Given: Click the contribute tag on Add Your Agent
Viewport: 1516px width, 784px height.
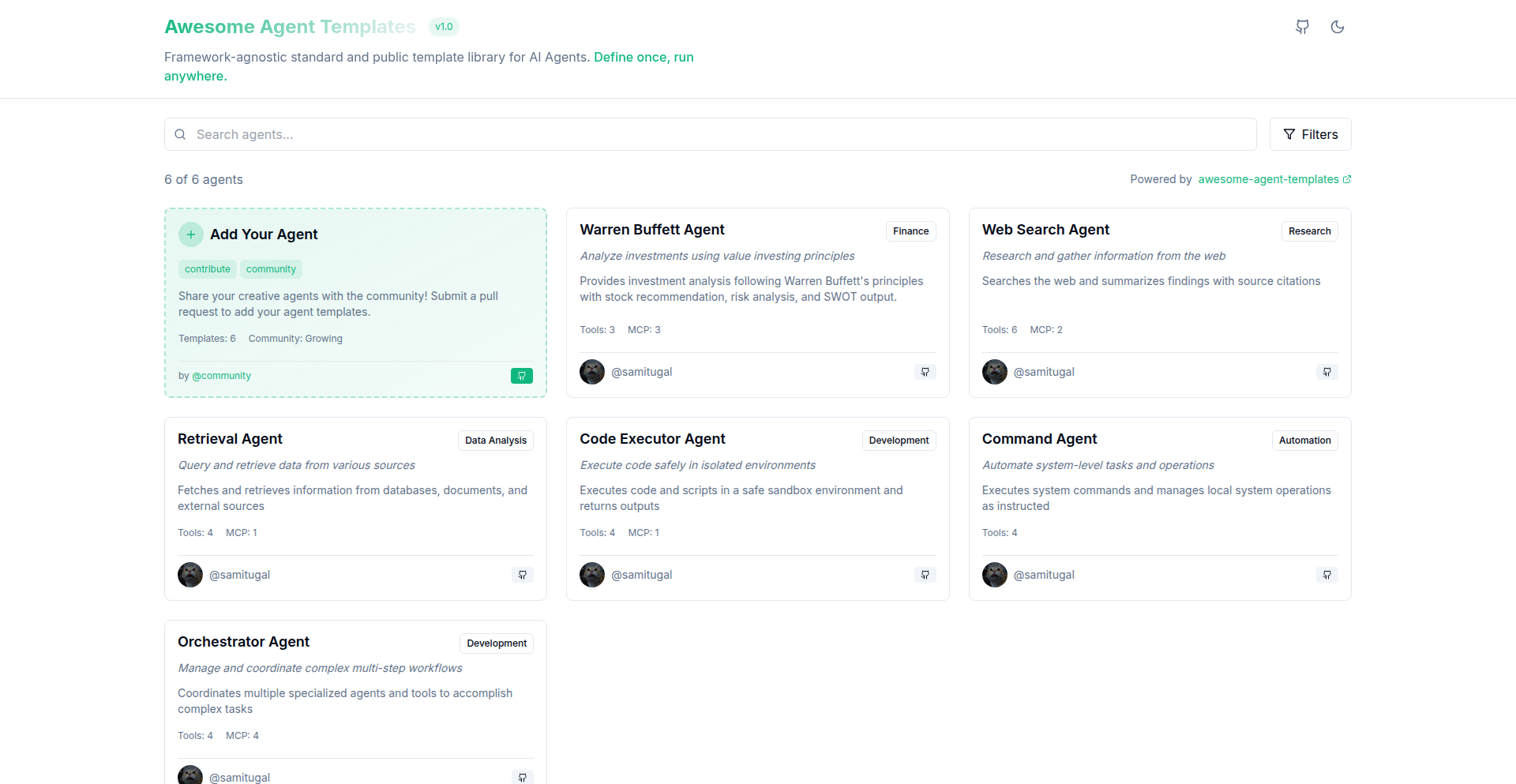Looking at the screenshot, I should [x=208, y=269].
